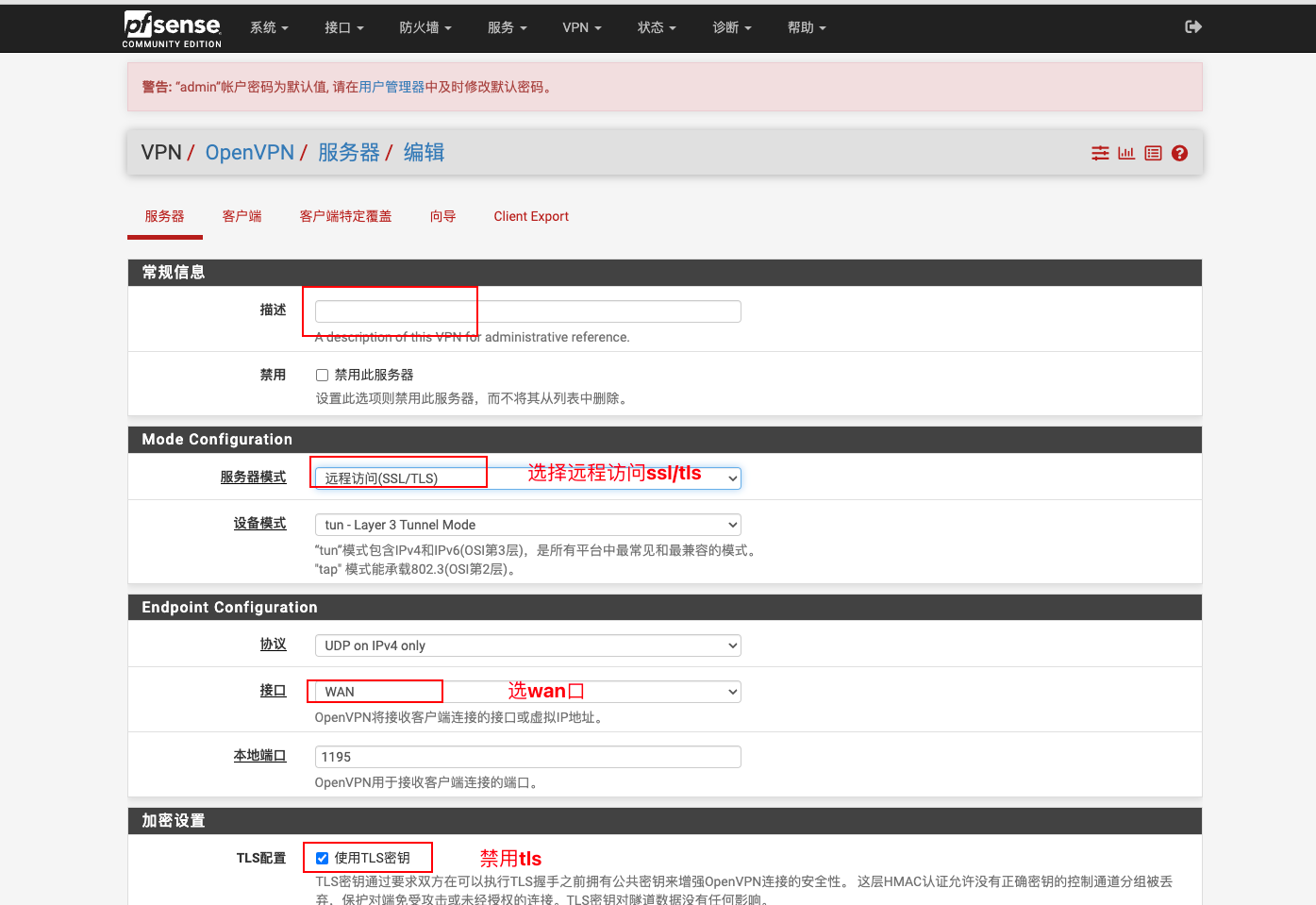Click the TLS配置 label
The height and width of the screenshot is (905, 1316).
[x=261, y=858]
